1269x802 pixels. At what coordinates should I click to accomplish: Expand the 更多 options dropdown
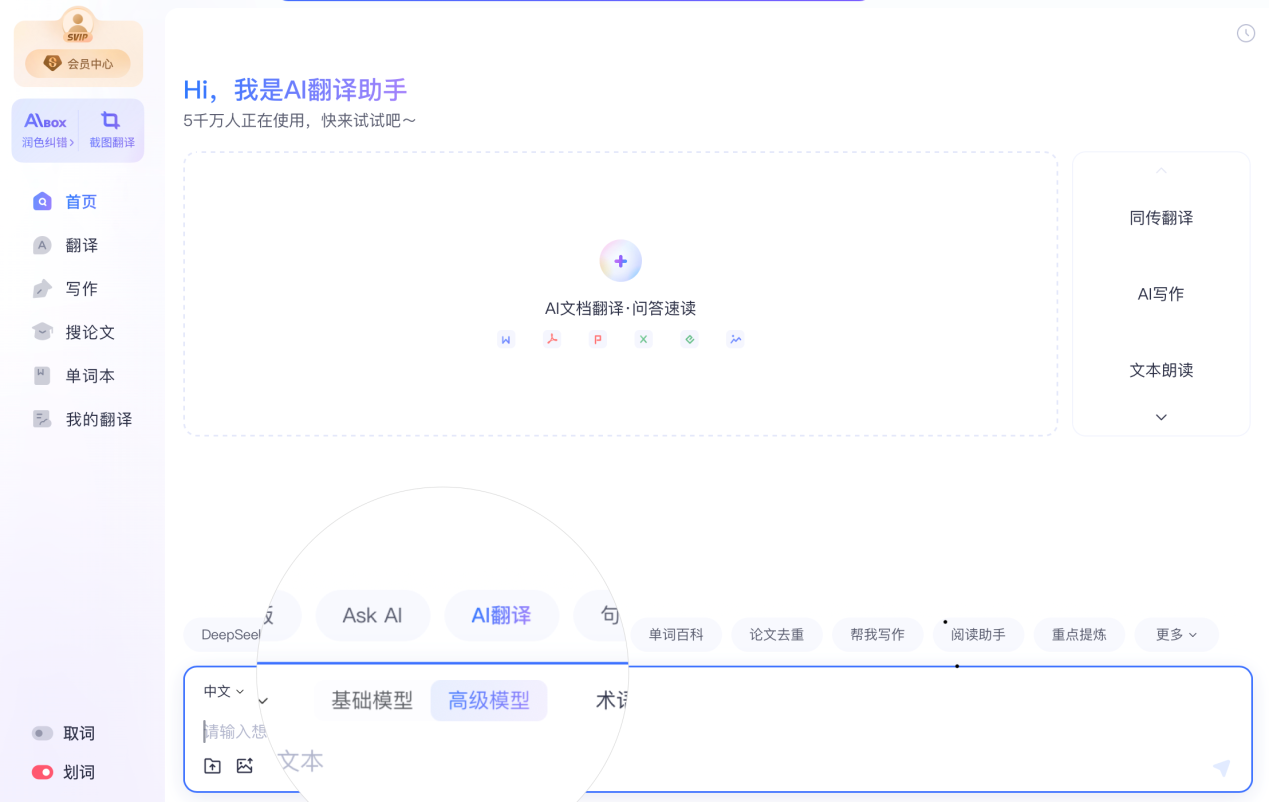coord(1176,634)
